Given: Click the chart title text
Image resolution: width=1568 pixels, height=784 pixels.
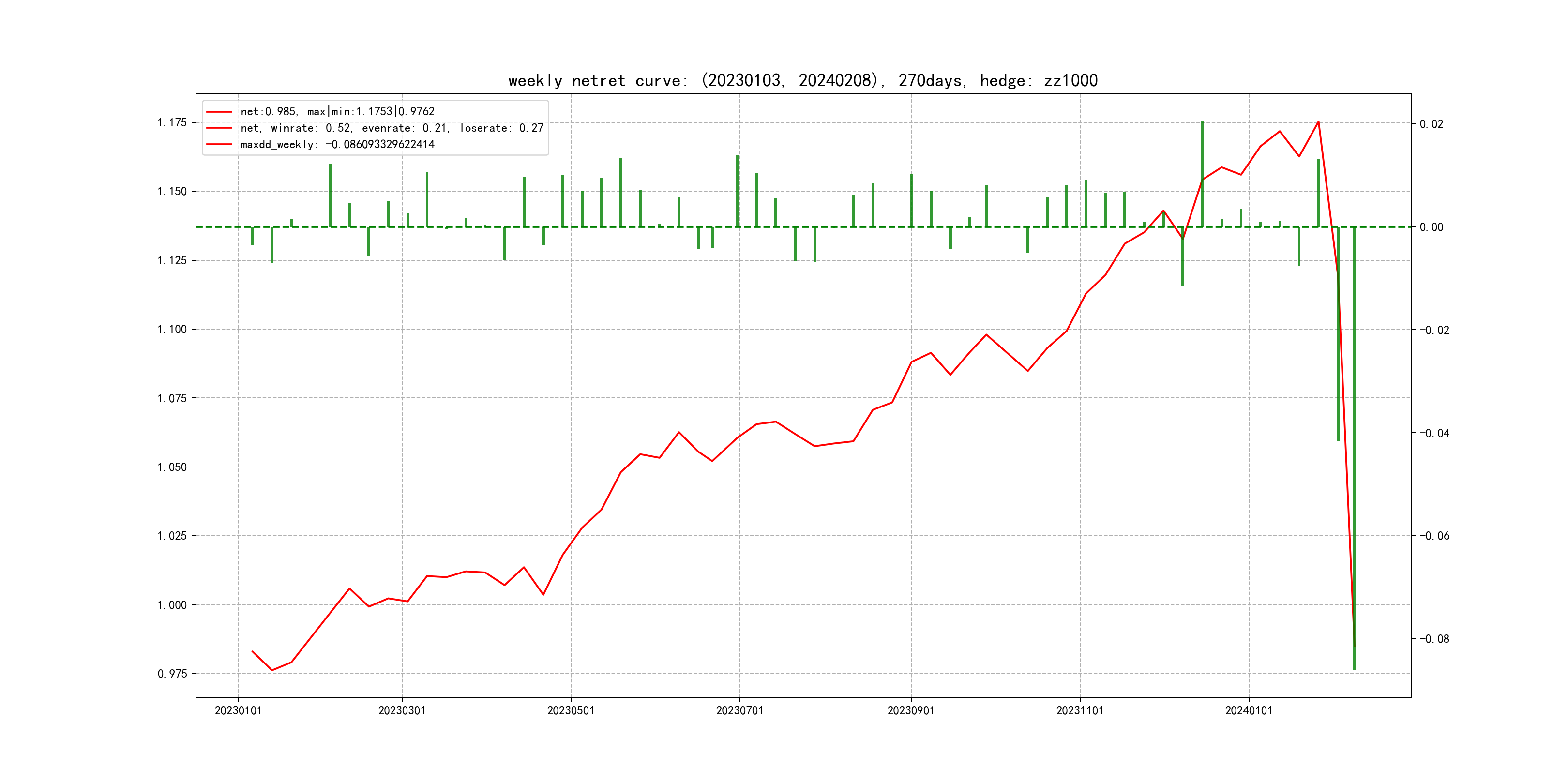Looking at the screenshot, I should point(802,80).
